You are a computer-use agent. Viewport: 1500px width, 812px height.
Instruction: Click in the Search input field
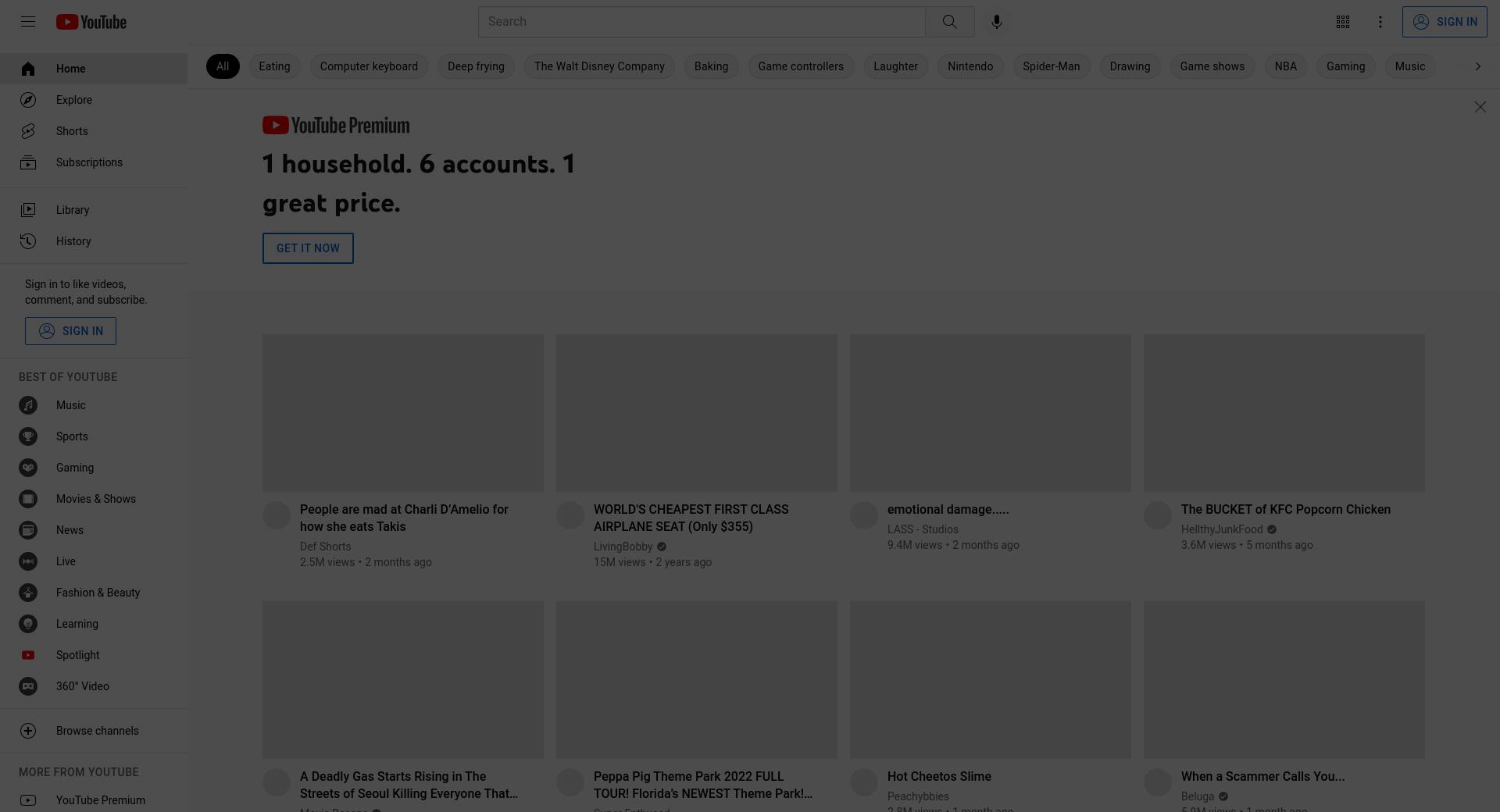(702, 22)
